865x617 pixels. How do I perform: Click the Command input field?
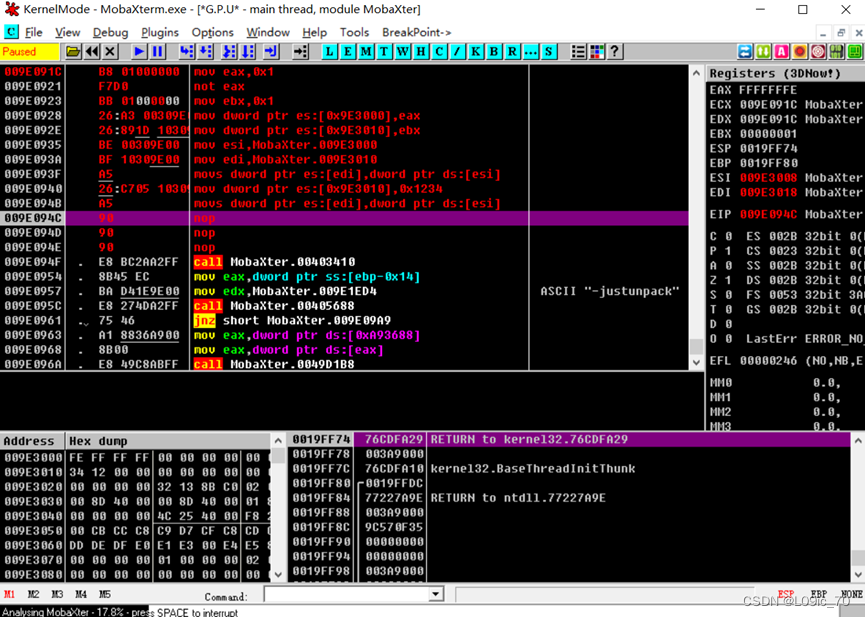click(x=346, y=594)
